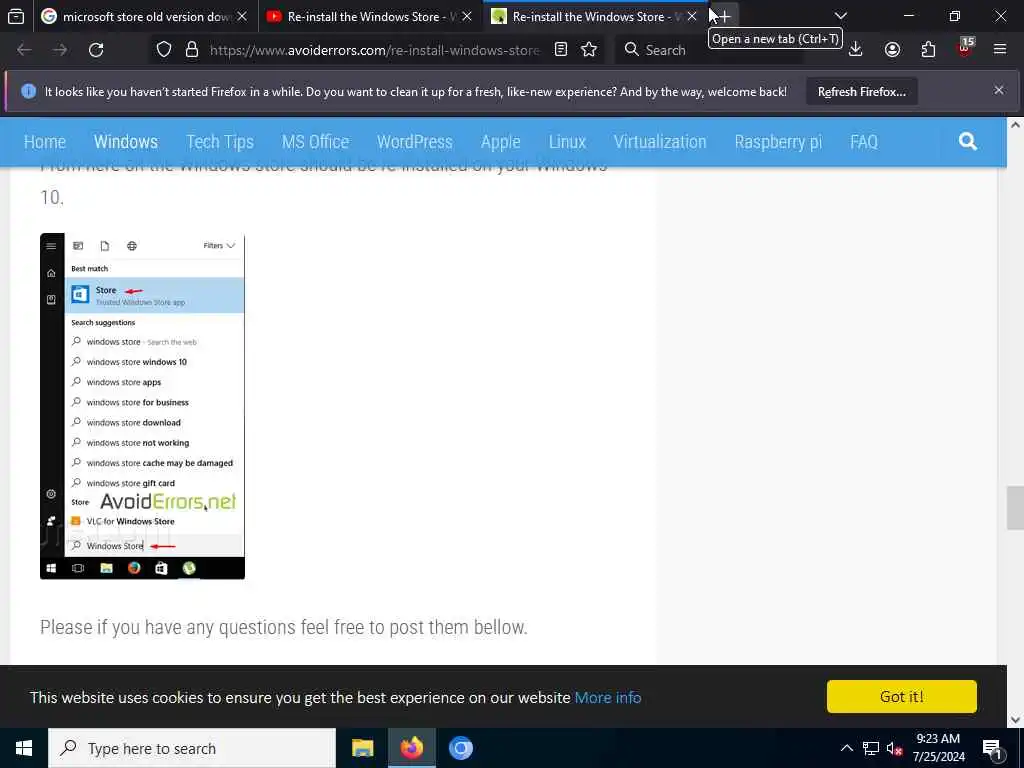Screen dimensions: 1024x768
Task: Click the muted volume tray icon
Action: (x=894, y=748)
